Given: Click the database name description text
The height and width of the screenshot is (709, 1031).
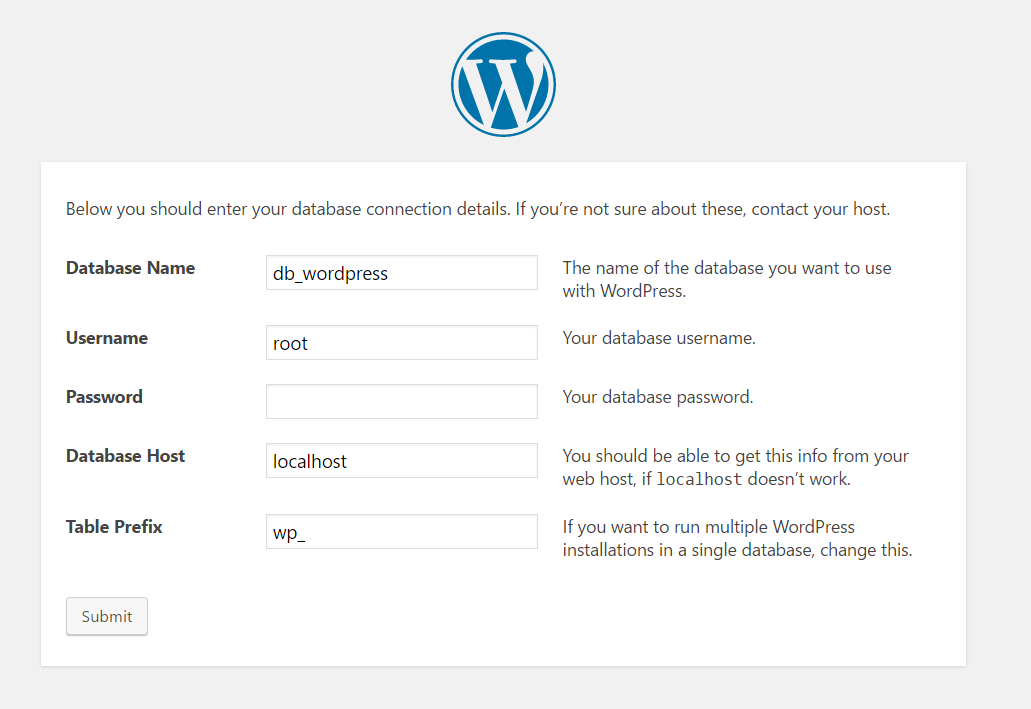Looking at the screenshot, I should click(727, 280).
